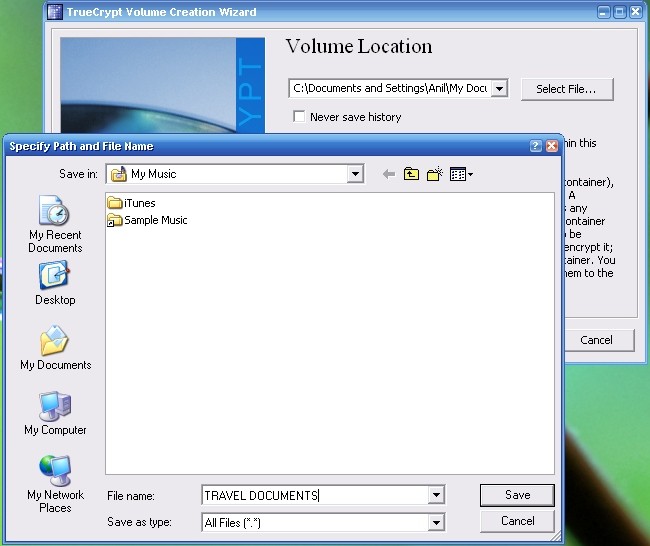Click the My Music folder icon in Save in
650x546 pixels.
pos(119,174)
